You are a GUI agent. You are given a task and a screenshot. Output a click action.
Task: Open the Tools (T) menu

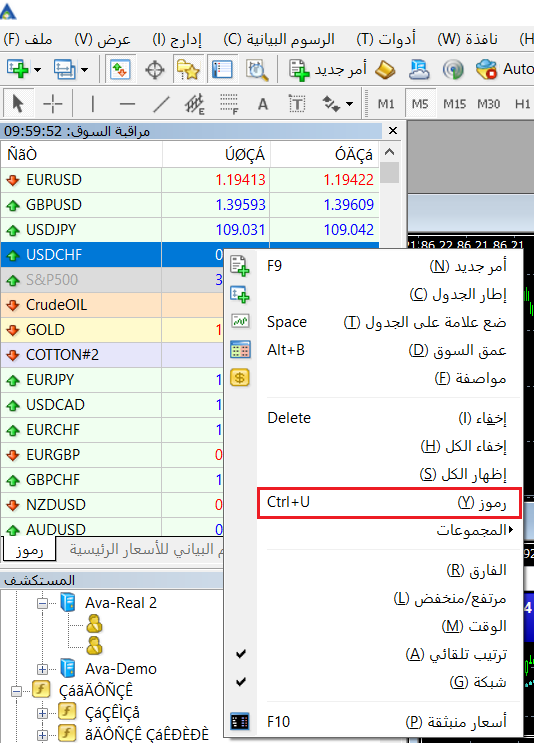tap(386, 39)
